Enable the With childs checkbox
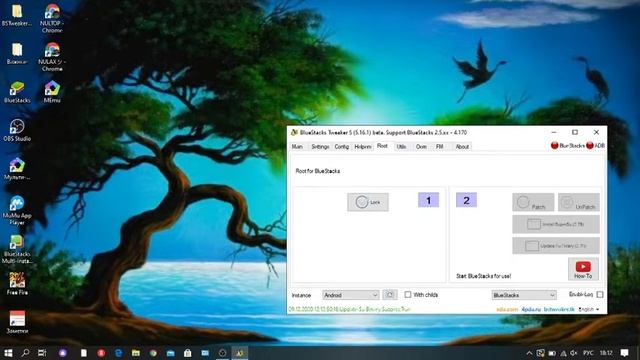This screenshot has height=360, width=640. (x=408, y=294)
